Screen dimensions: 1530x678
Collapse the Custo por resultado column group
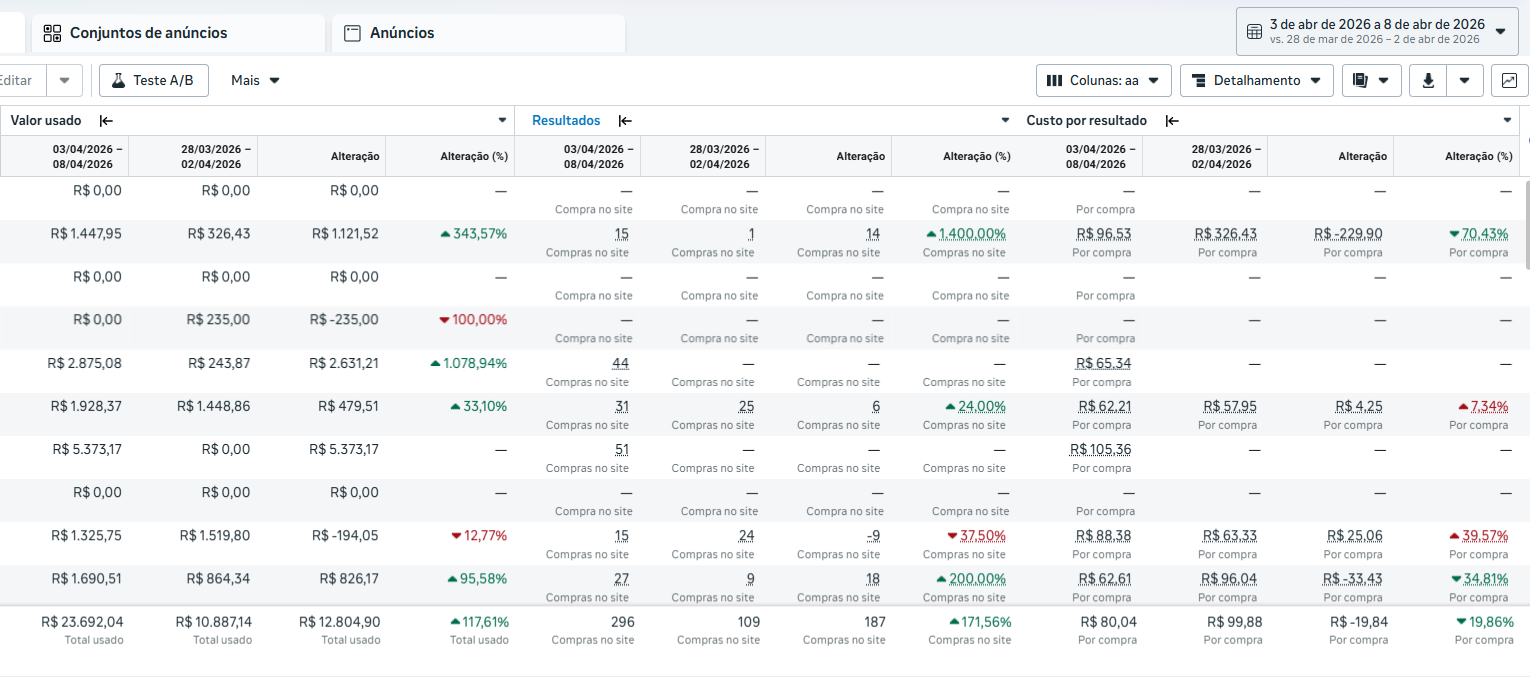tap(1172, 121)
